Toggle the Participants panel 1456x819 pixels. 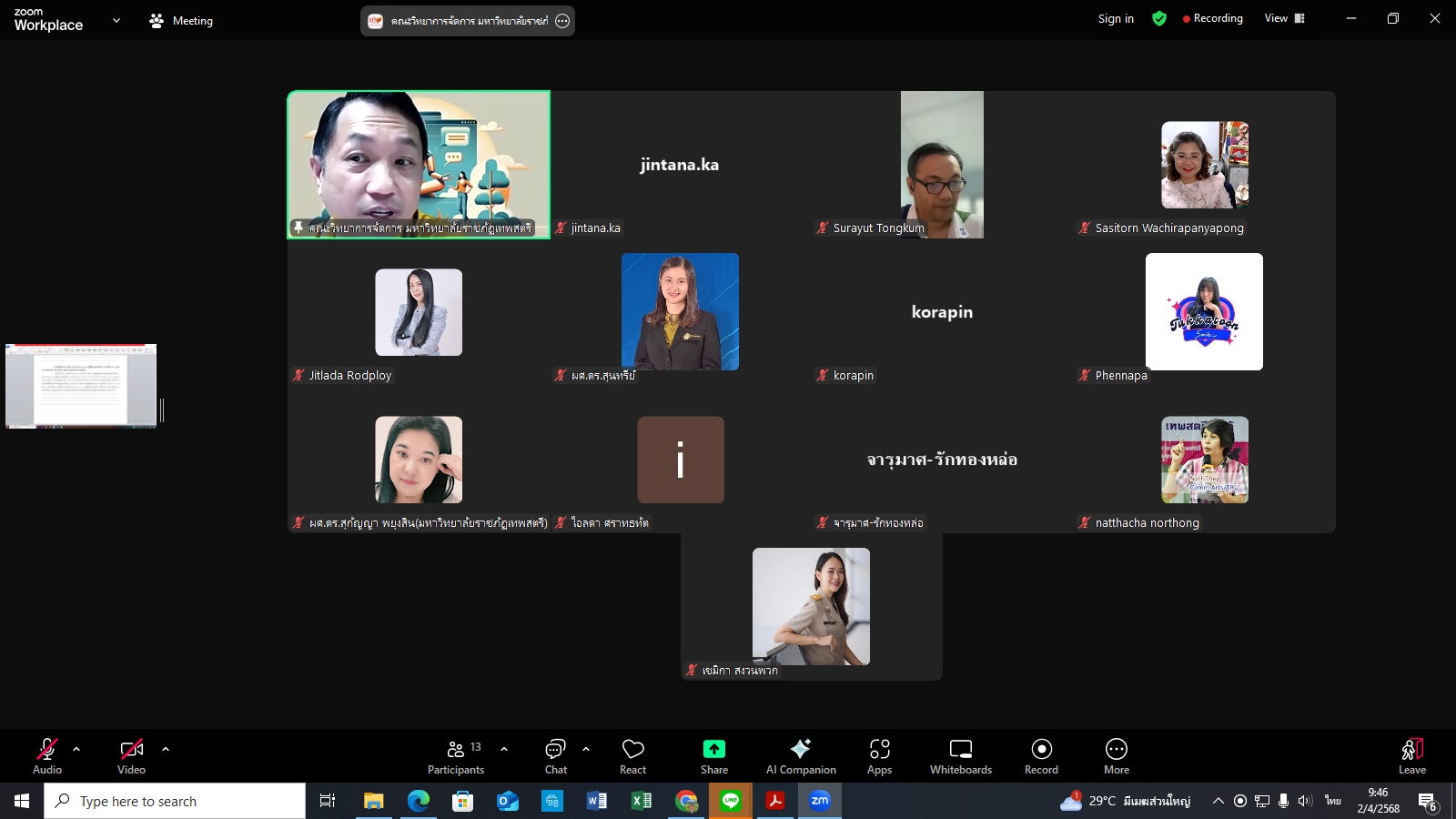click(456, 755)
